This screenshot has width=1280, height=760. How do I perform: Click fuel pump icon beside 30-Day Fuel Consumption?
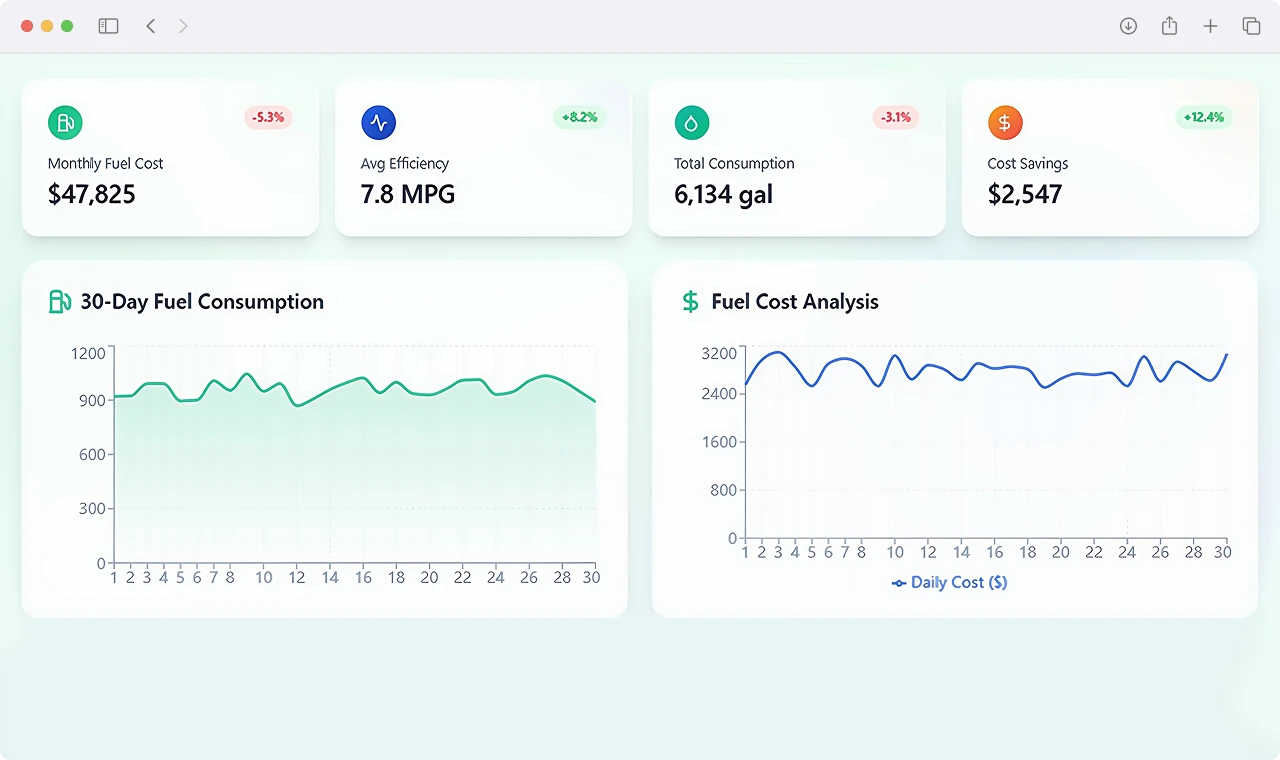(60, 301)
